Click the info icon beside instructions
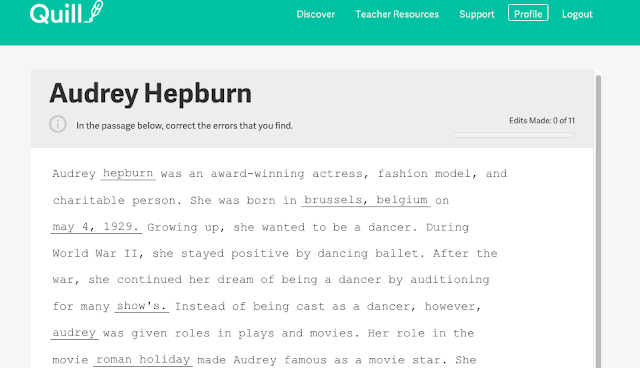This screenshot has height=368, width=640. pos(58,124)
